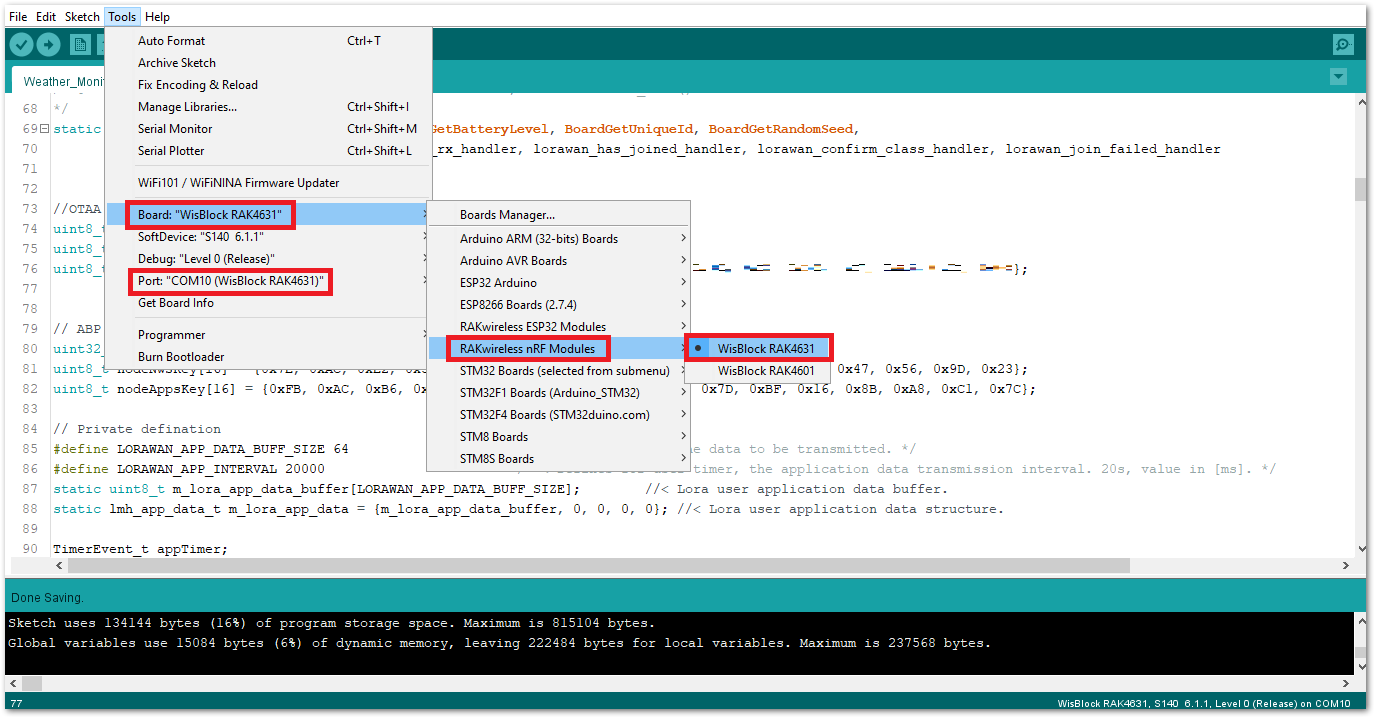This screenshot has height=718, width=1375.
Task: Click the Upload arrow toolbar icon
Action: (48, 44)
